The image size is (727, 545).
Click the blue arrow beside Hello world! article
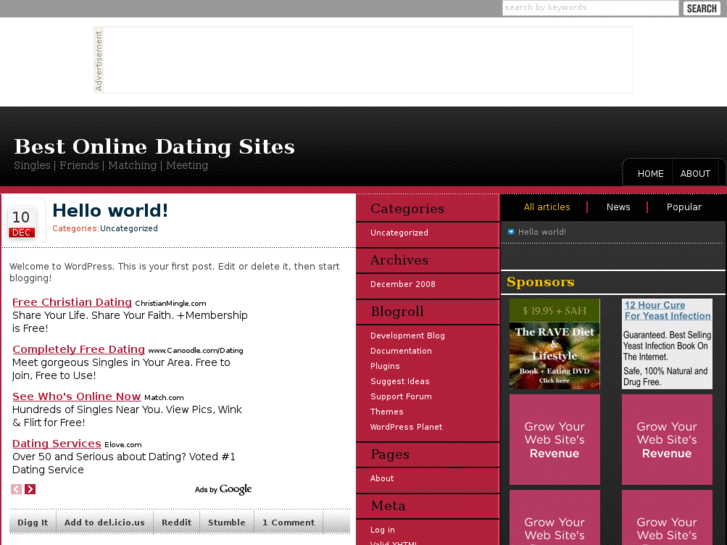tap(511, 231)
